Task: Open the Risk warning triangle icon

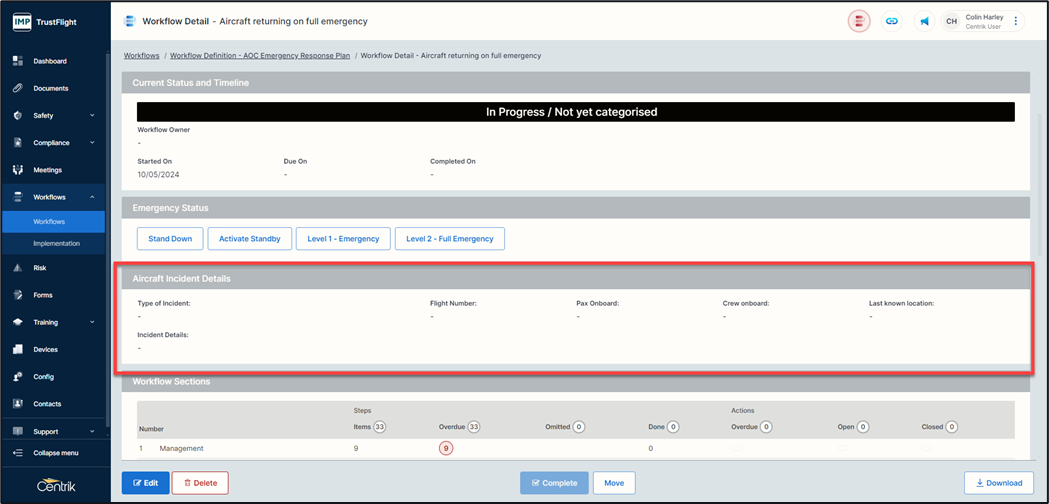Action: pyautogui.click(x=19, y=268)
